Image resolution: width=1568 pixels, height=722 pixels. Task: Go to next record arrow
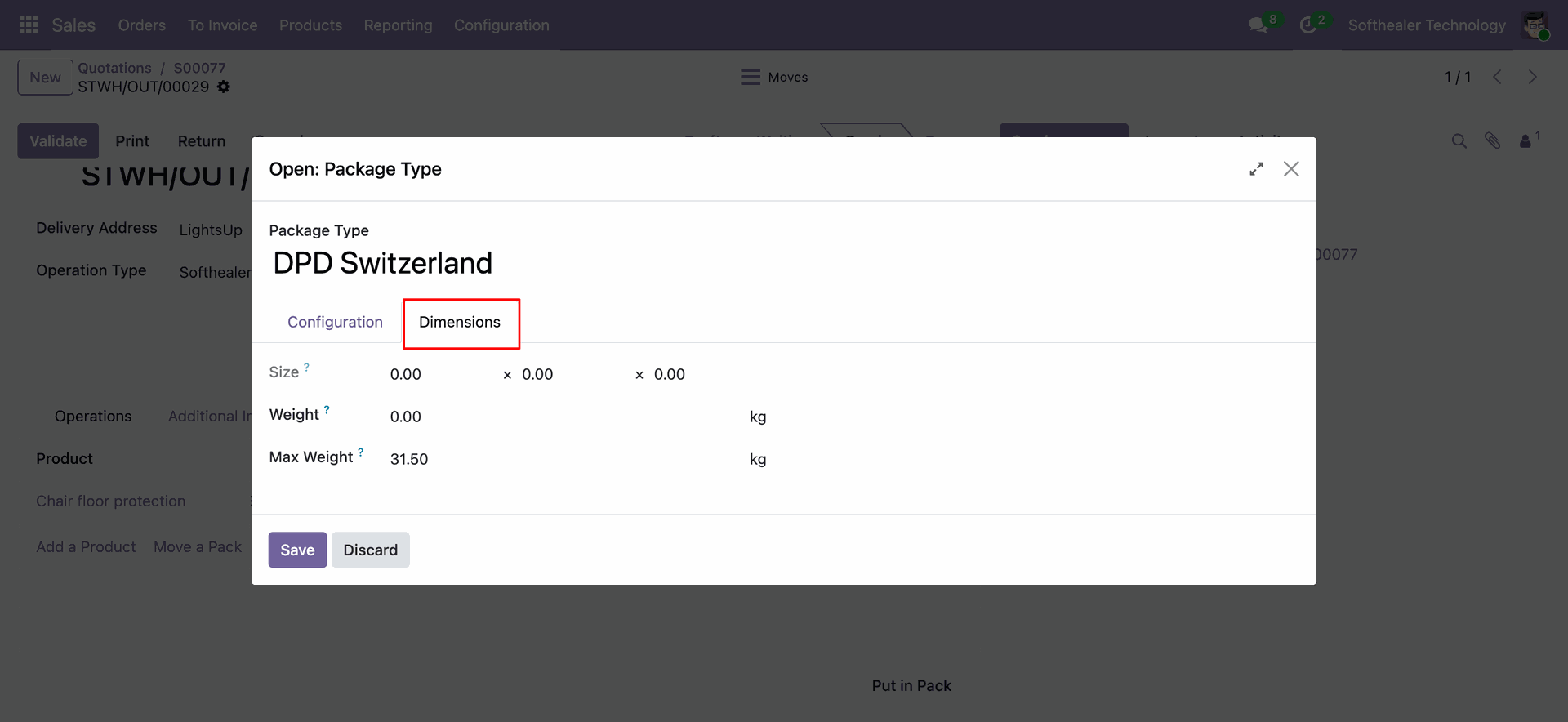pyautogui.click(x=1532, y=77)
